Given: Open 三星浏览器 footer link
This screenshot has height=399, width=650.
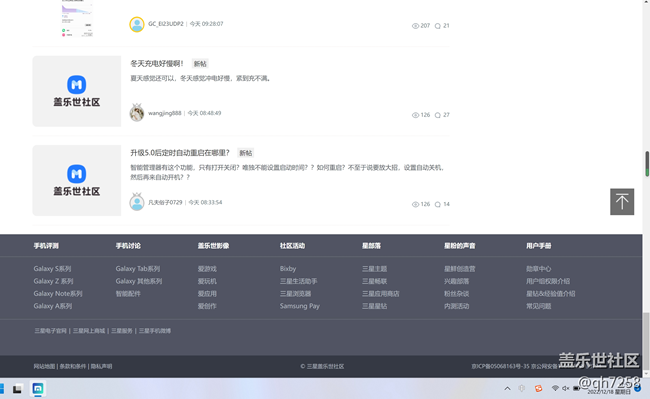Looking at the screenshot, I should 295,293.
